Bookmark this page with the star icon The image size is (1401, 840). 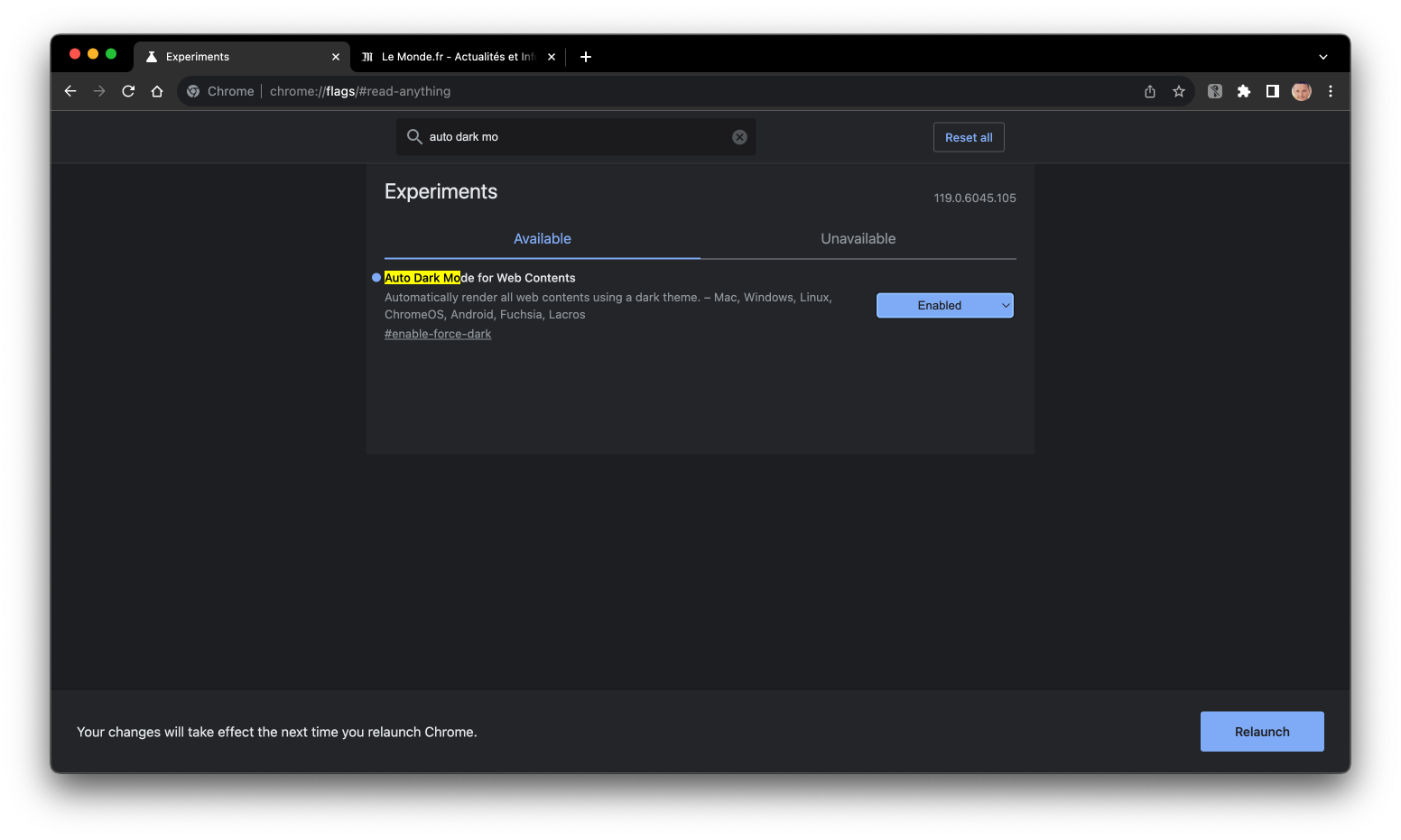click(x=1178, y=91)
